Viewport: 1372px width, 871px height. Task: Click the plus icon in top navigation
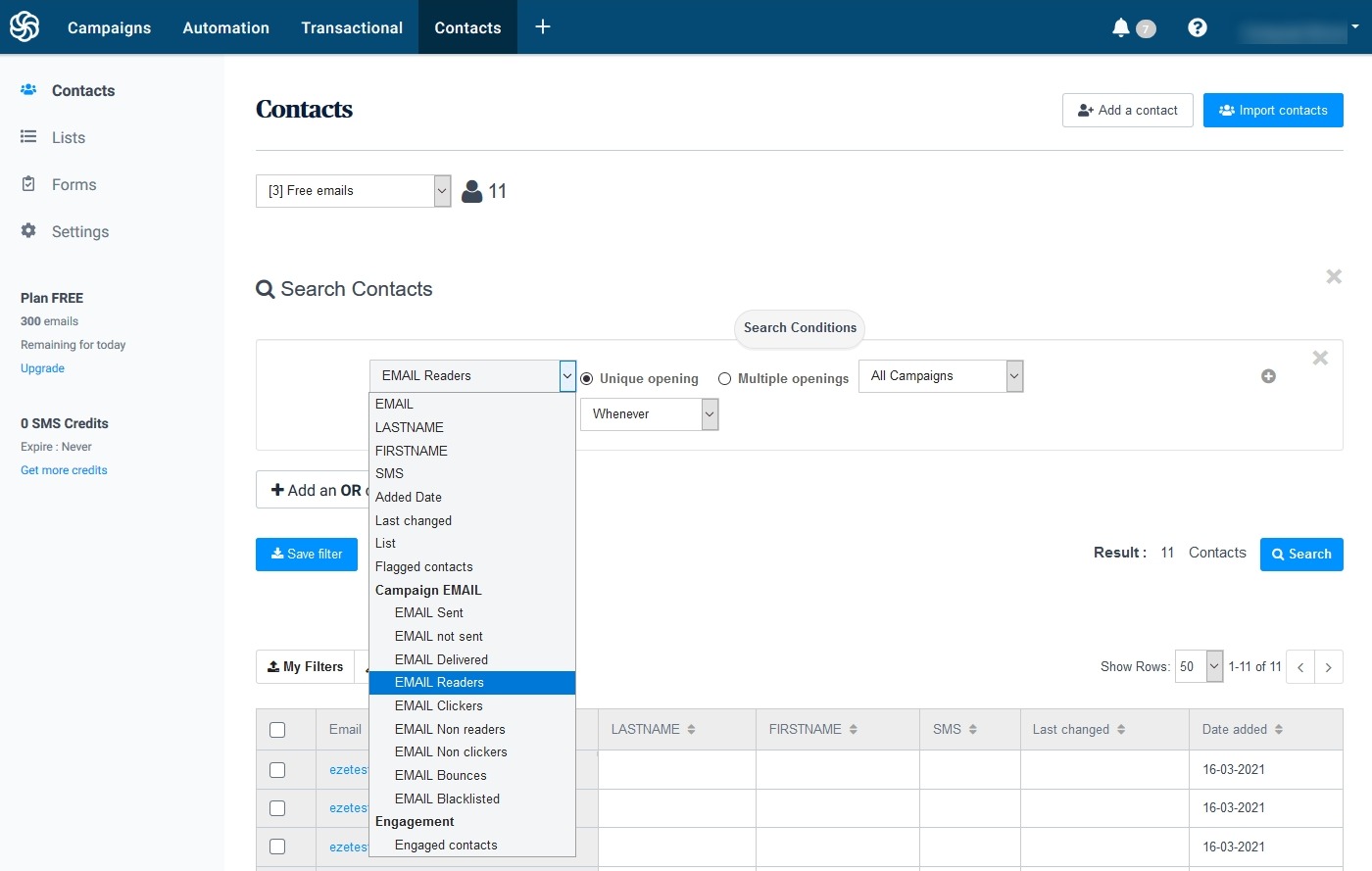click(543, 26)
